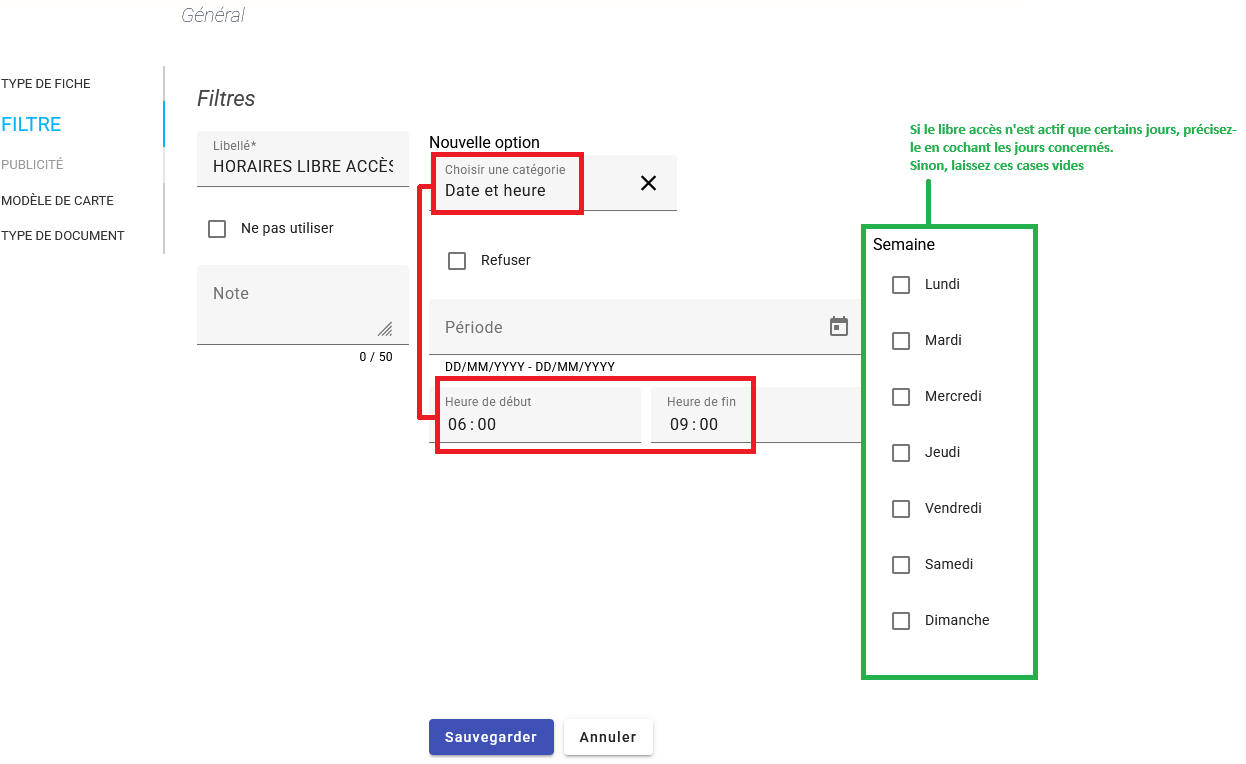Tick the Samedi checkbox
Screen dimensions: 1246x764
coord(901,565)
